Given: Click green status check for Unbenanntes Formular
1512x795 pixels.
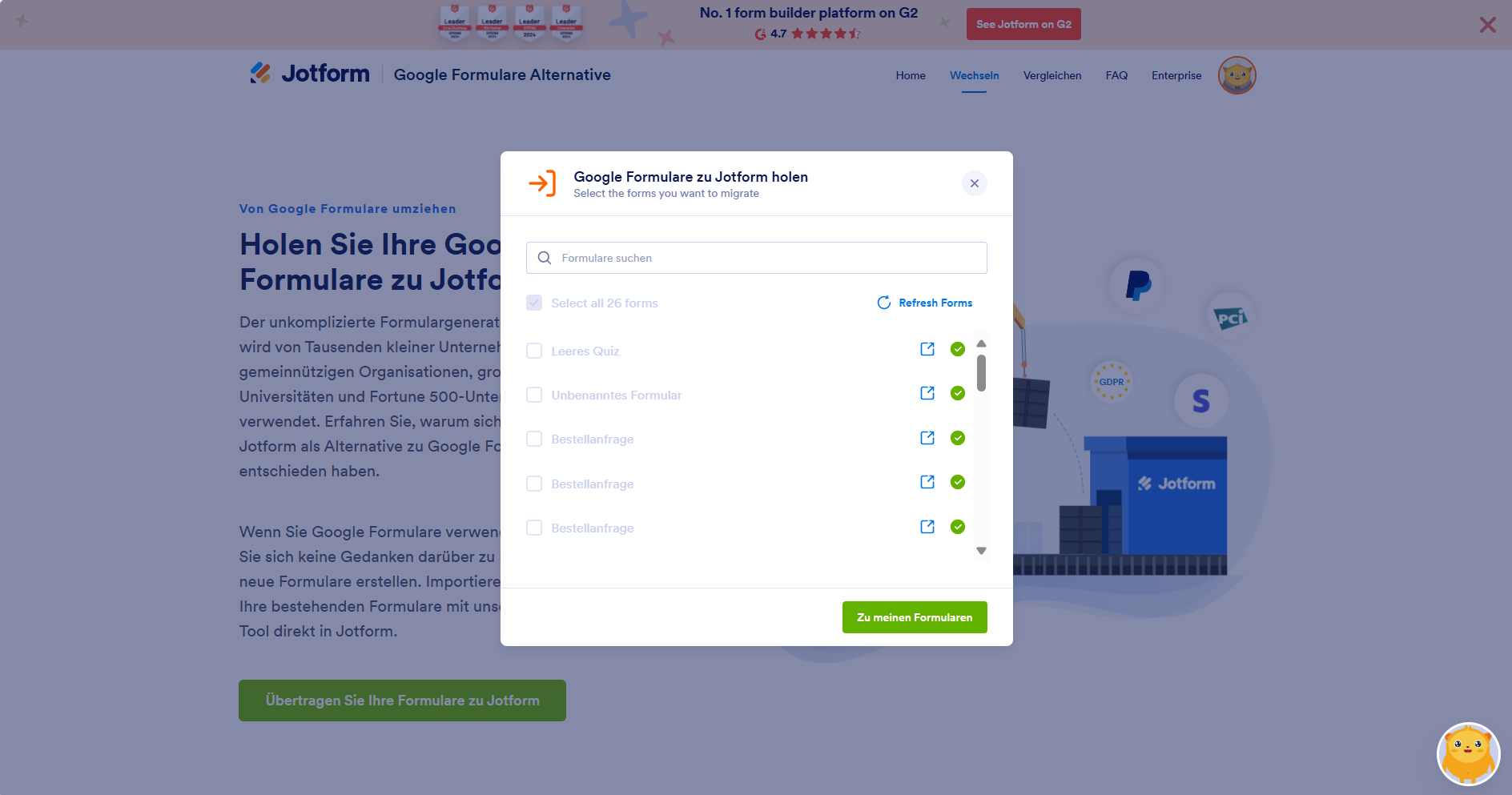Looking at the screenshot, I should pyautogui.click(x=958, y=393).
